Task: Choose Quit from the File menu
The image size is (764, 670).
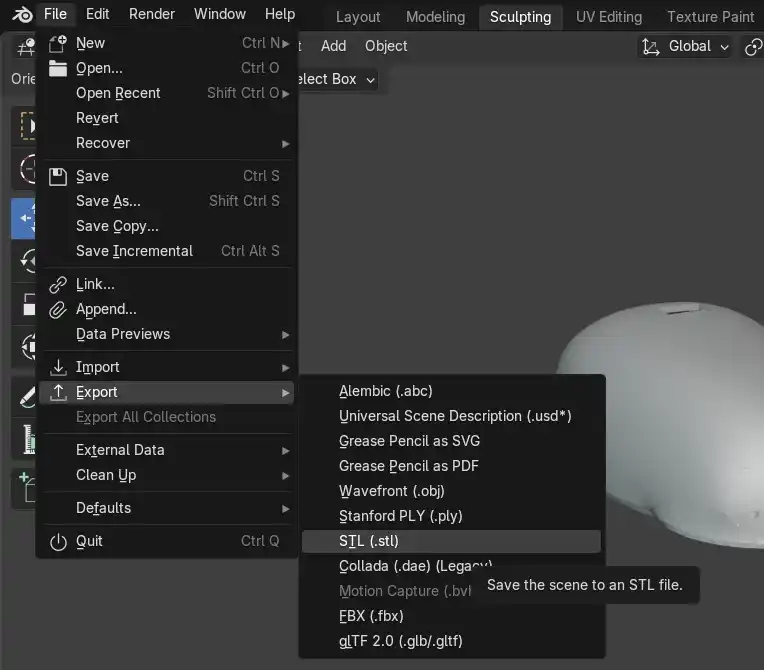Action: pyautogui.click(x=166, y=541)
